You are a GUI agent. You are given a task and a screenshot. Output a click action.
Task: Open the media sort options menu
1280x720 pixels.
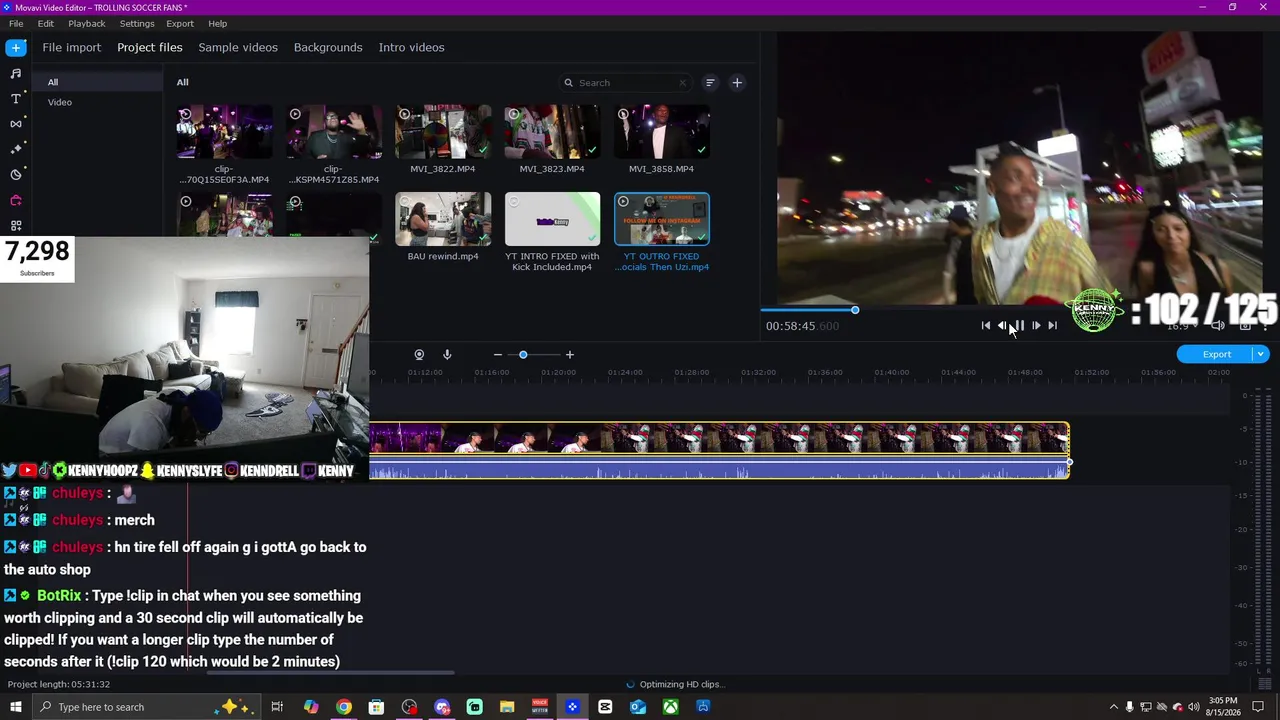coord(710,83)
